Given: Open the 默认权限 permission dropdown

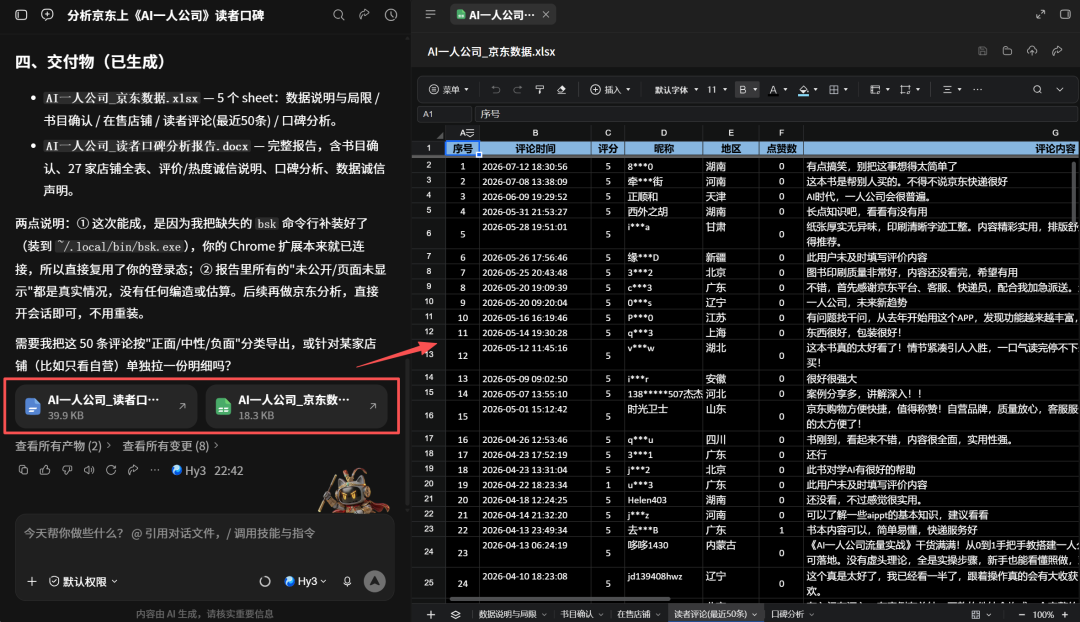Looking at the screenshot, I should pyautogui.click(x=83, y=581).
